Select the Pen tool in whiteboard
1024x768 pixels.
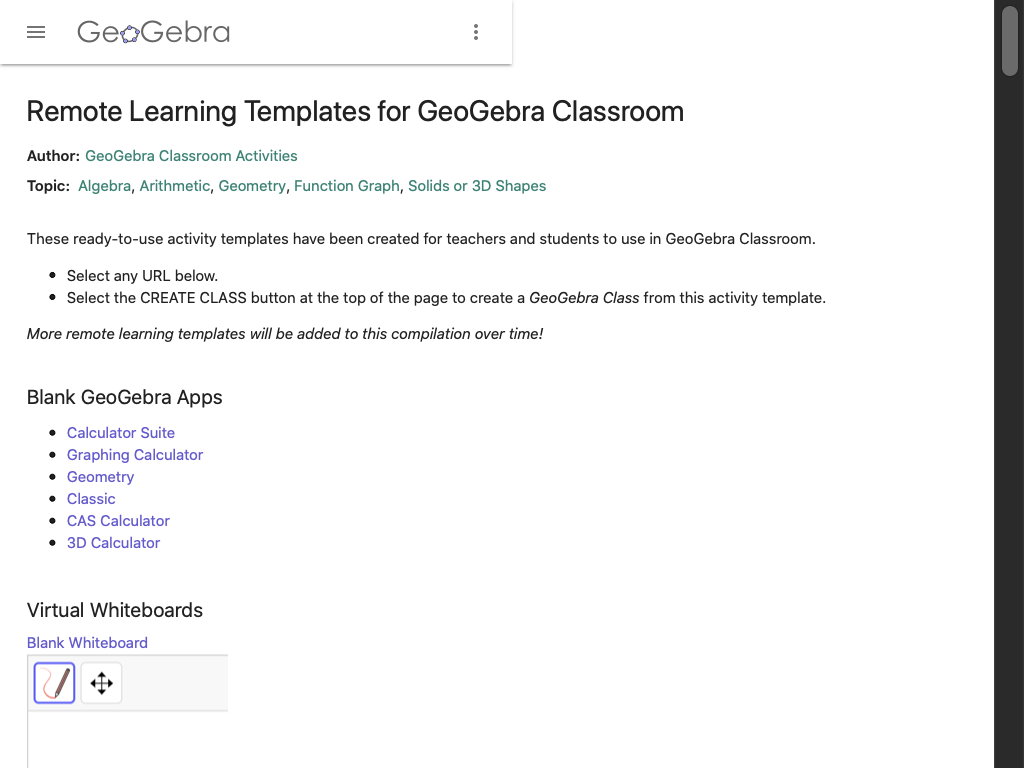(55, 683)
